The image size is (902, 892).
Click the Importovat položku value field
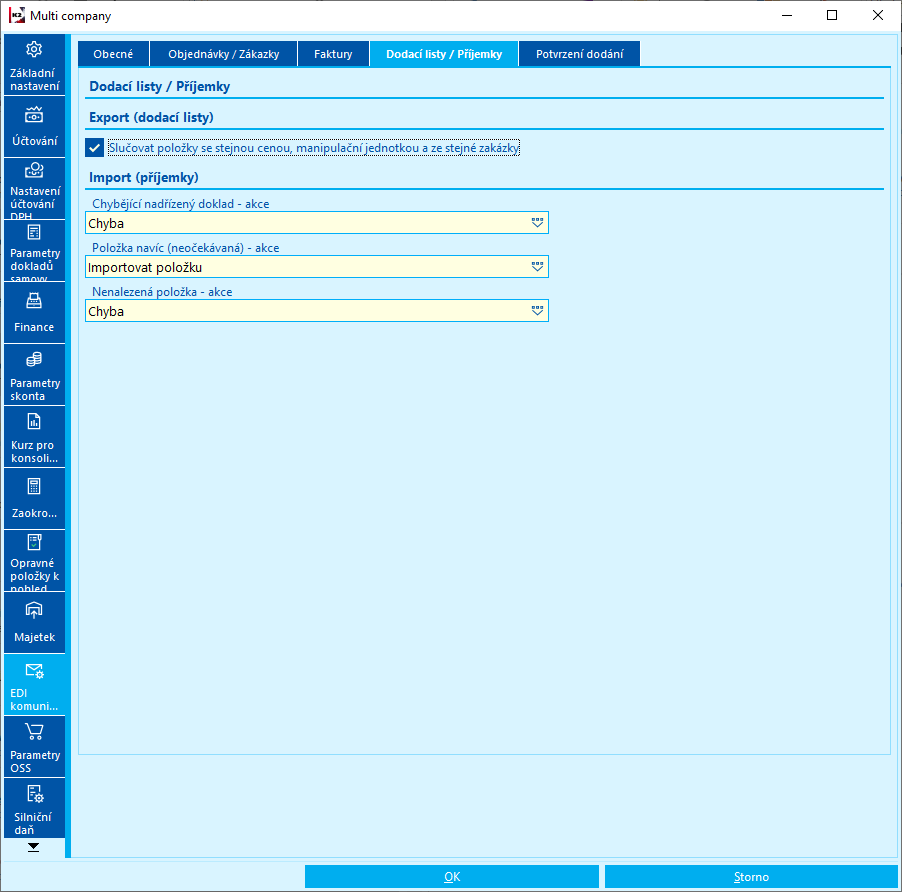(317, 267)
